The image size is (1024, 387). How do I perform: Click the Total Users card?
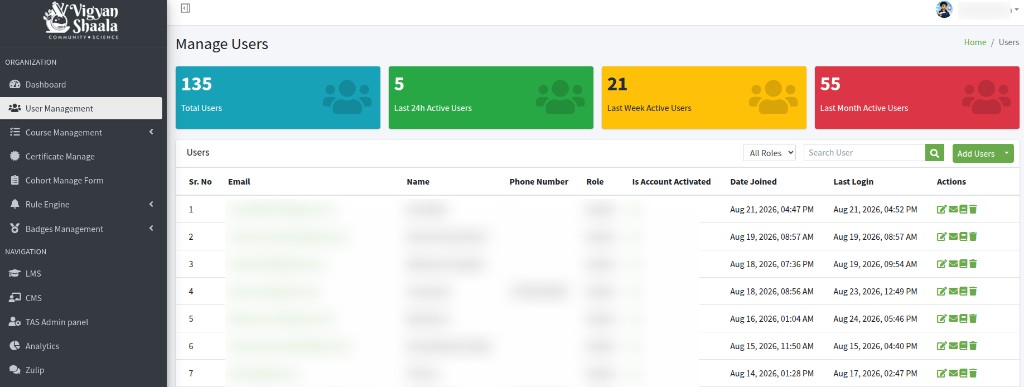[x=278, y=97]
